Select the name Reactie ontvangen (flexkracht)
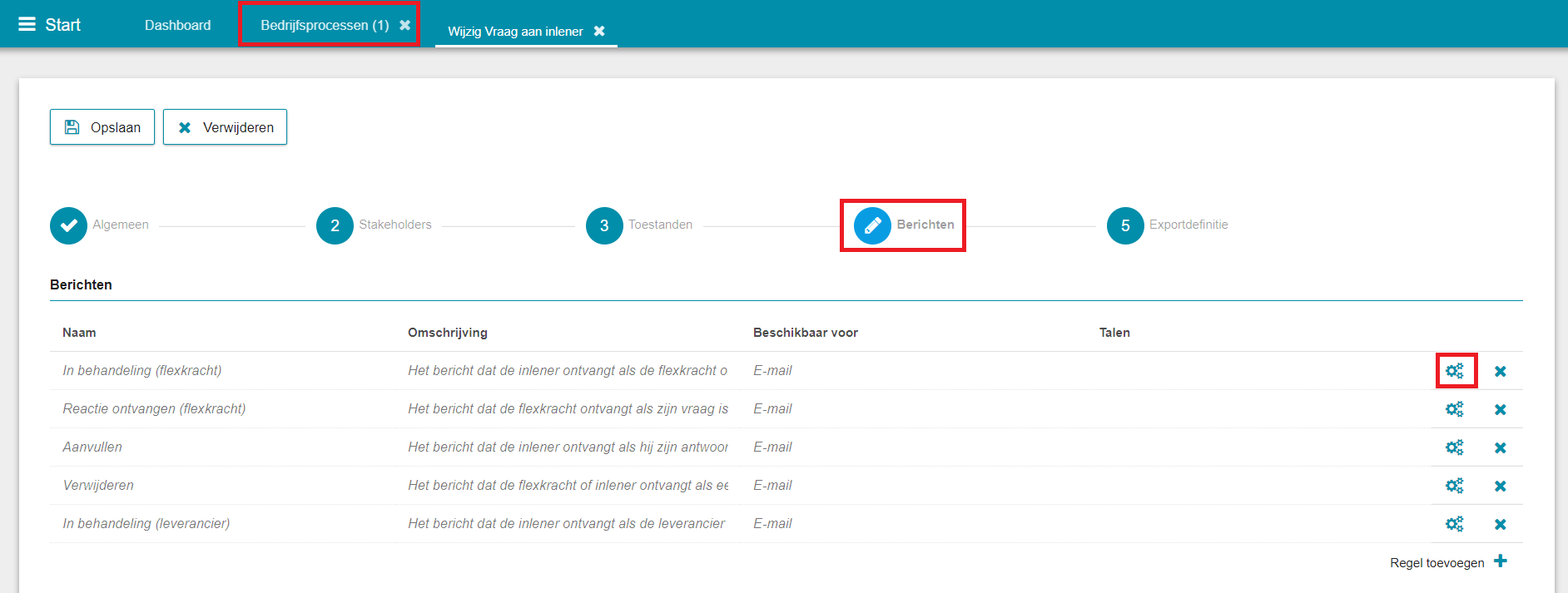 click(154, 408)
